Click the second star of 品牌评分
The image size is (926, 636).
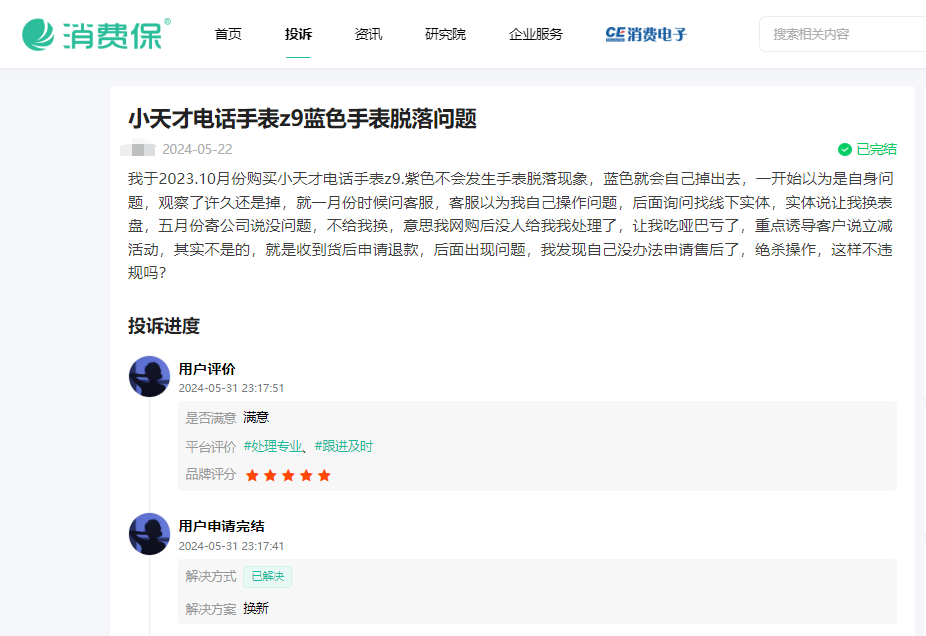click(270, 475)
